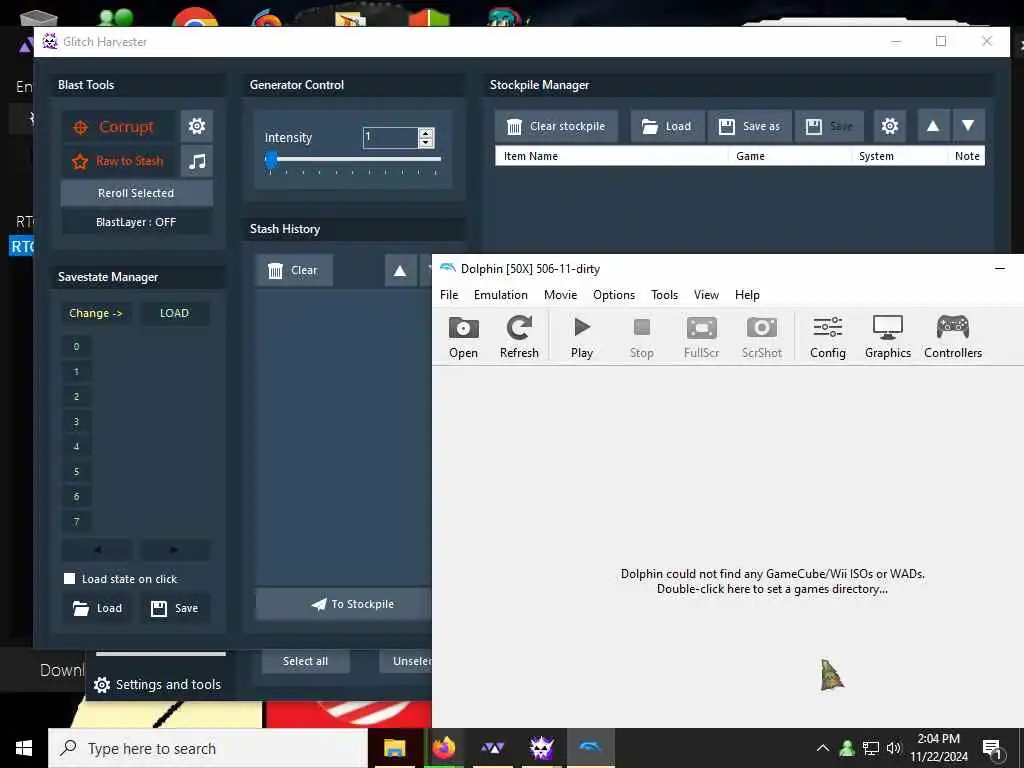The width and height of the screenshot is (1024, 768).
Task: Open Dolphin Controllers settings icon
Action: 953,337
